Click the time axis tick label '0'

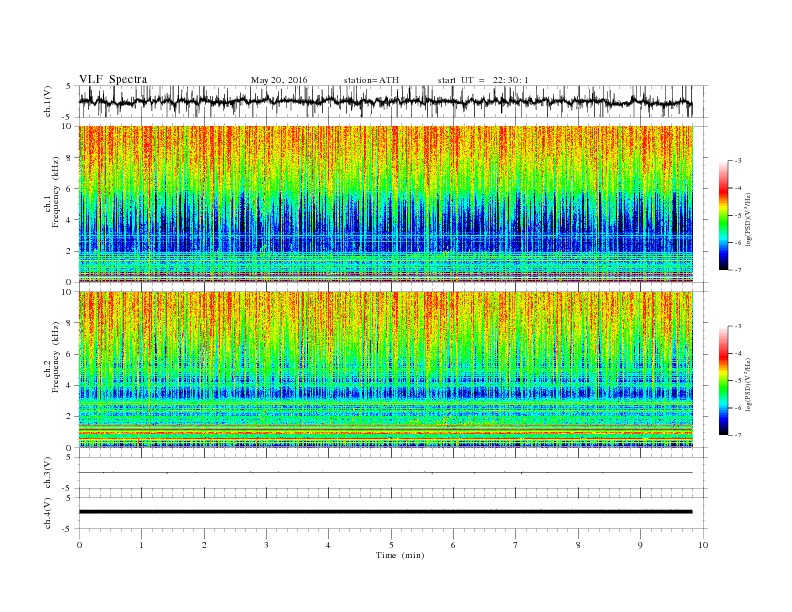click(79, 545)
